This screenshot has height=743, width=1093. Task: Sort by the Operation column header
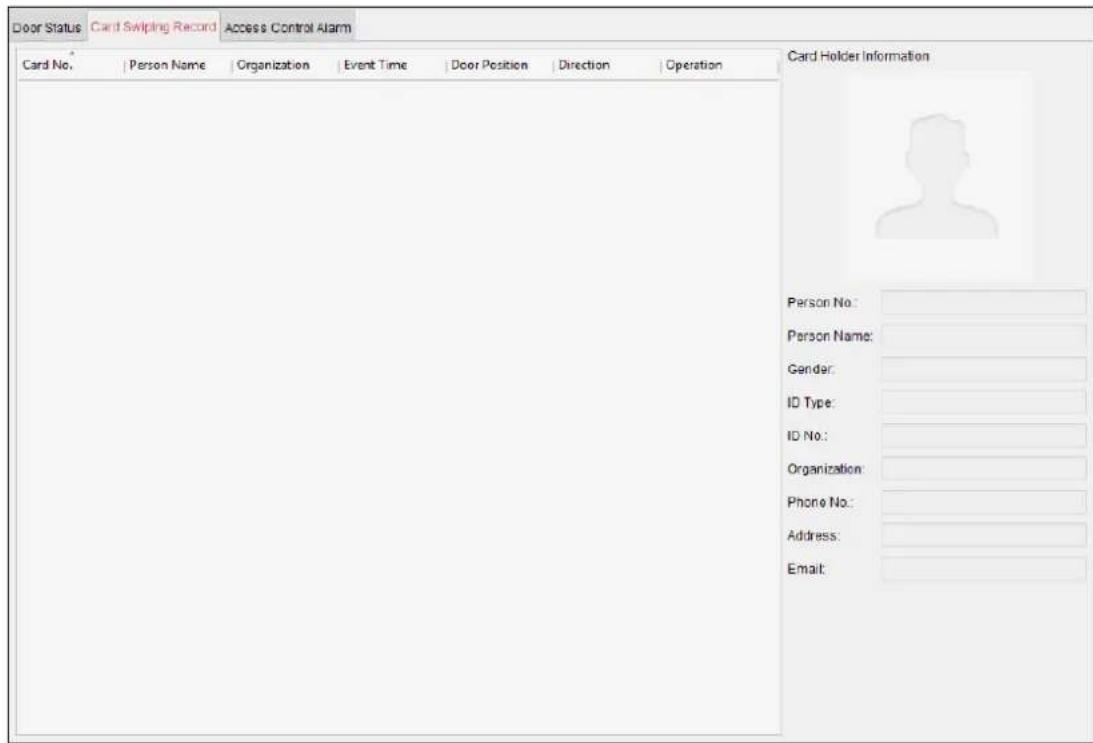tap(719, 65)
